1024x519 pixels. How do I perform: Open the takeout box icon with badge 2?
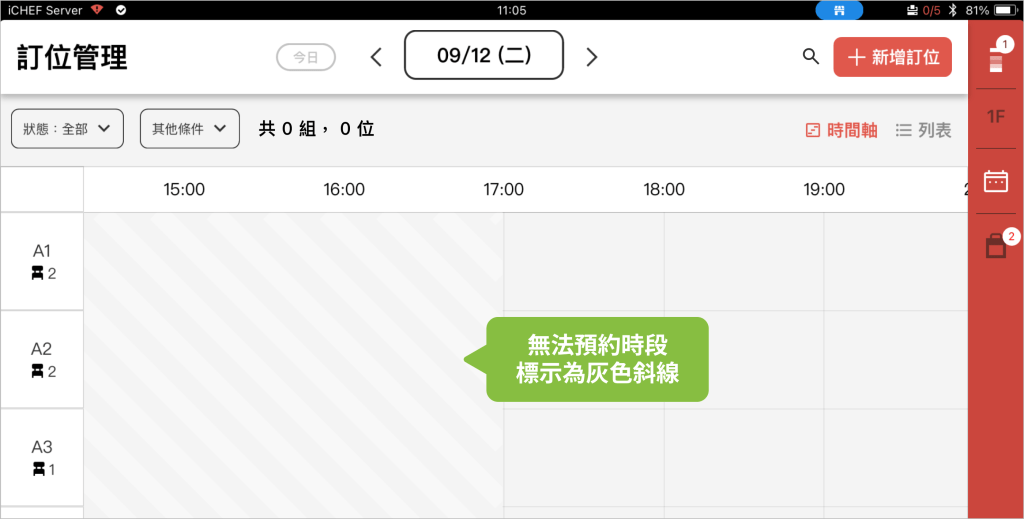(x=996, y=245)
